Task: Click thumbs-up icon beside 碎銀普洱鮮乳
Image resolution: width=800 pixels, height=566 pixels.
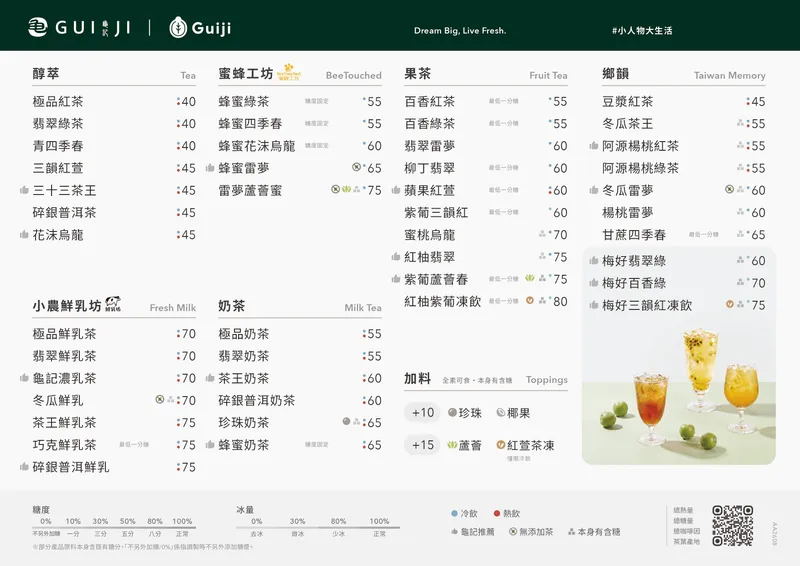Action: (x=24, y=467)
